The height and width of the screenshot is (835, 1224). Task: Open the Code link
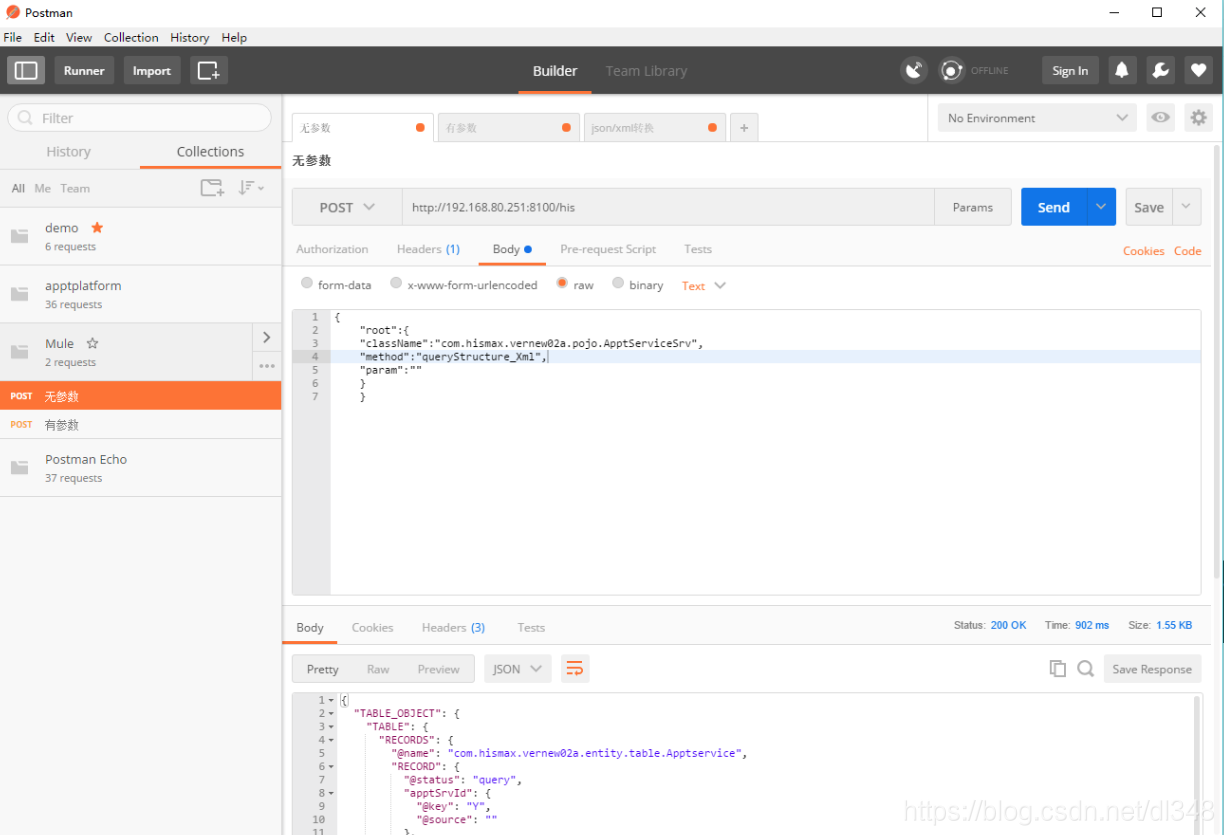pyautogui.click(x=1188, y=251)
